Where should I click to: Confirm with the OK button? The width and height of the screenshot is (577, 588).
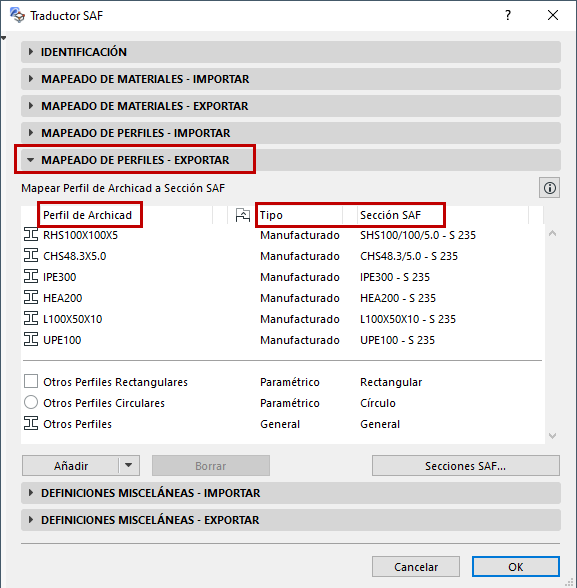click(x=516, y=566)
